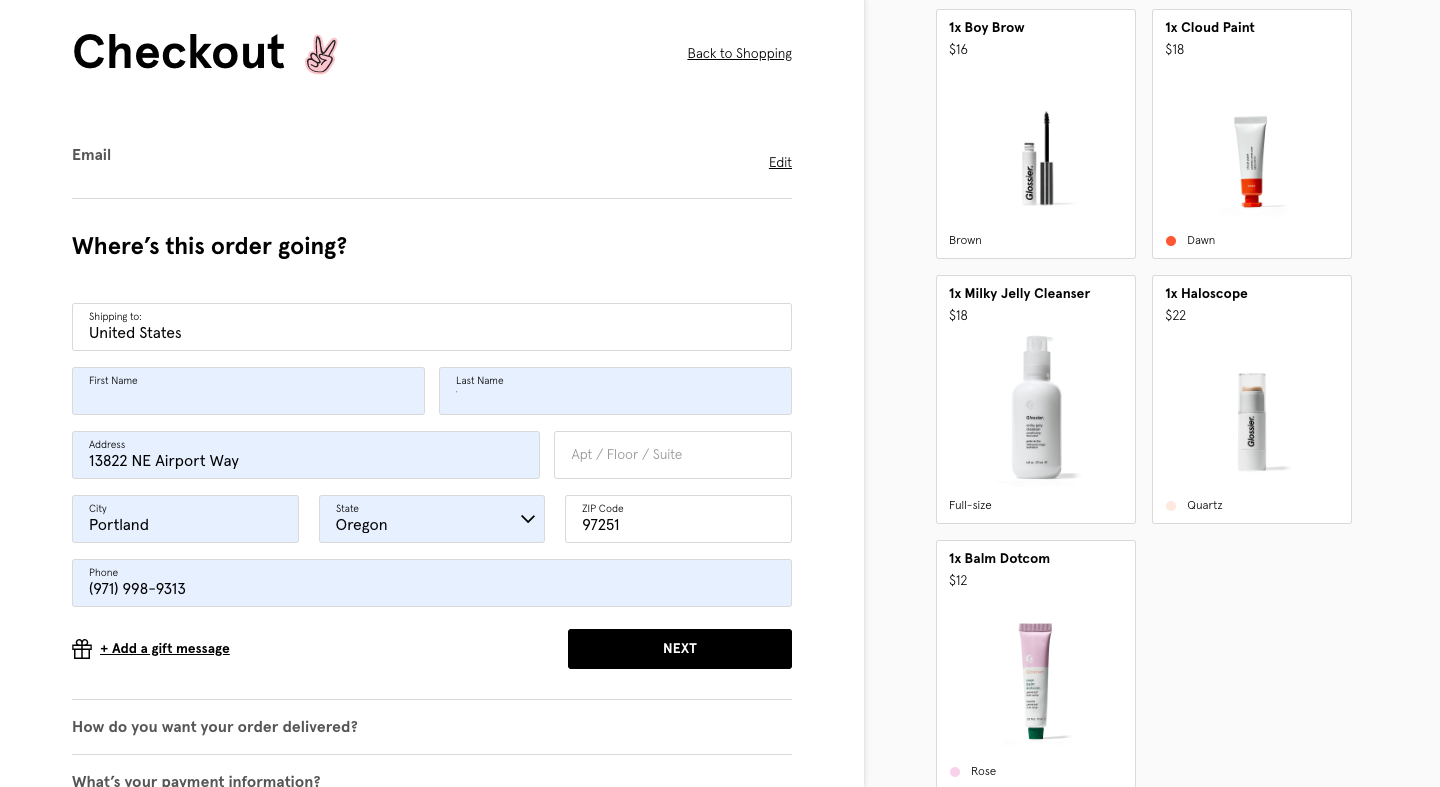
Task: Click the Boy Brow product image
Action: tap(1037, 158)
